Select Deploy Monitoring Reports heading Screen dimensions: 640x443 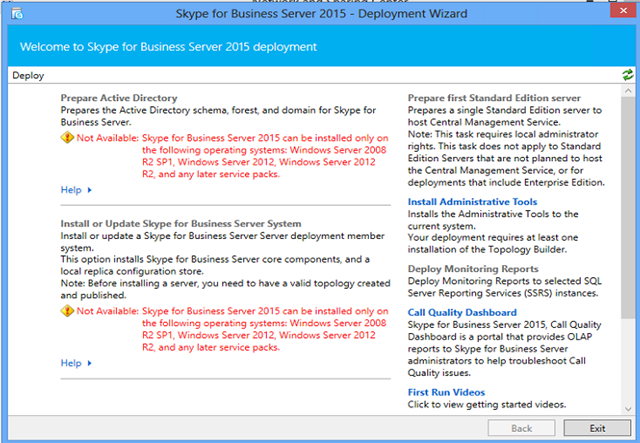(x=475, y=270)
